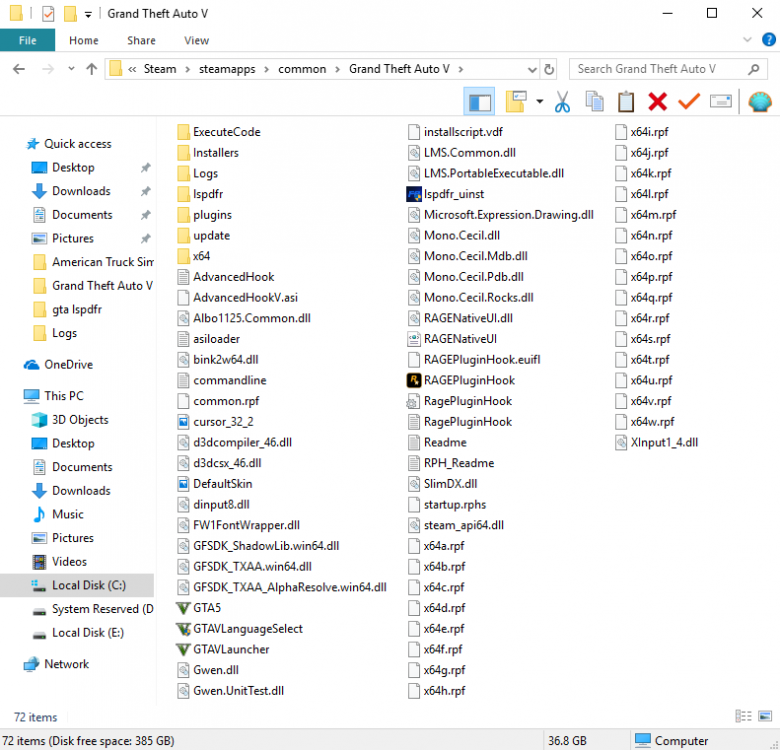Expand the chevron after Grand Theft Auto V breadcrumb
Image resolution: width=780 pixels, height=750 pixels.
pyautogui.click(x=461, y=69)
